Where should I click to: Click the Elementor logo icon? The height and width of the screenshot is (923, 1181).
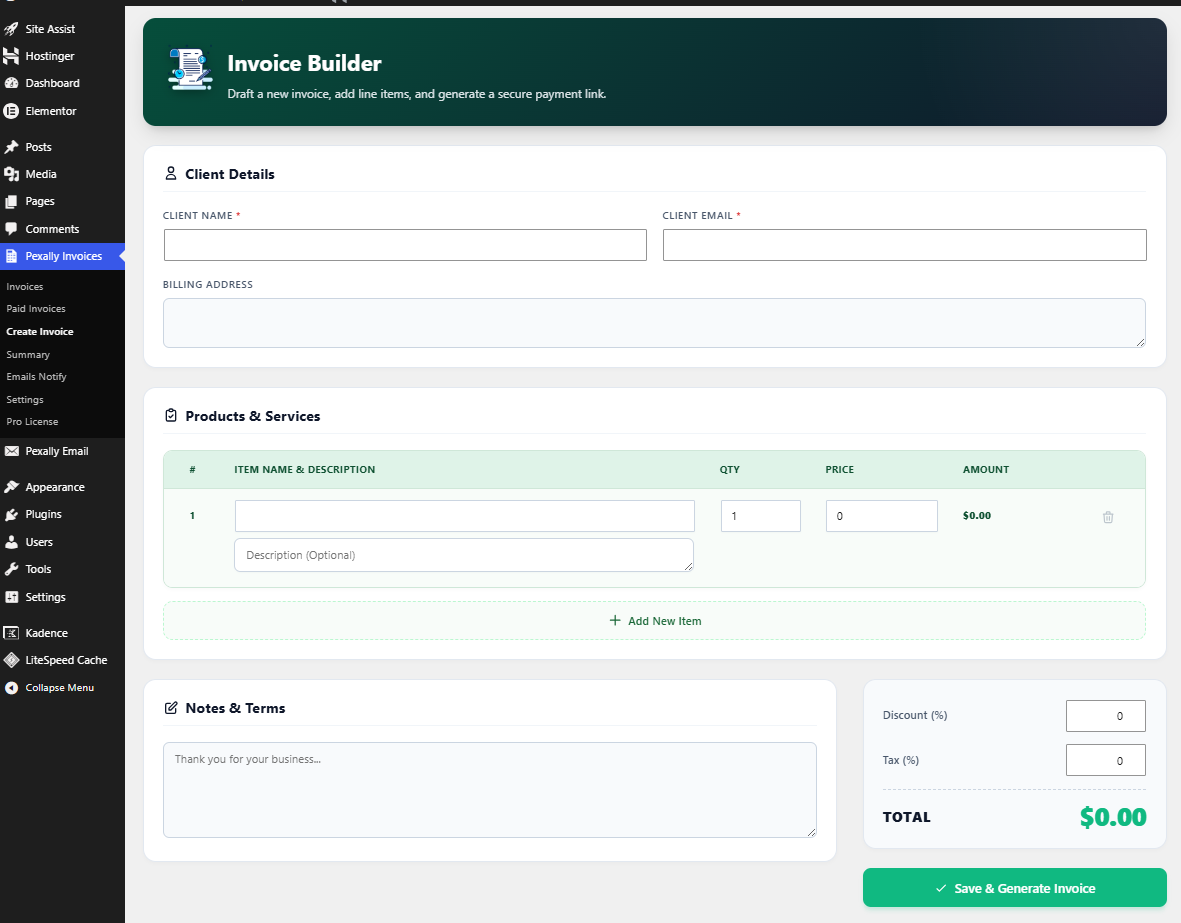tap(11, 111)
